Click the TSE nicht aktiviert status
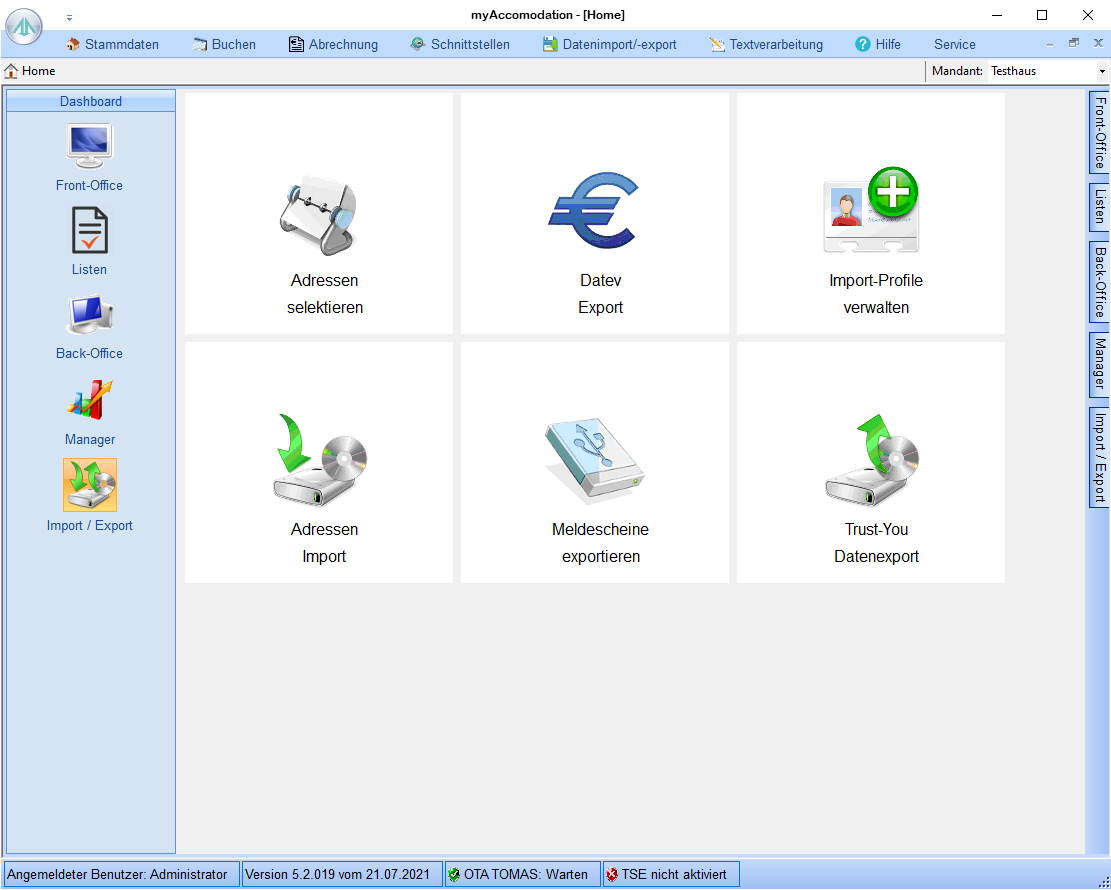 tap(665, 874)
